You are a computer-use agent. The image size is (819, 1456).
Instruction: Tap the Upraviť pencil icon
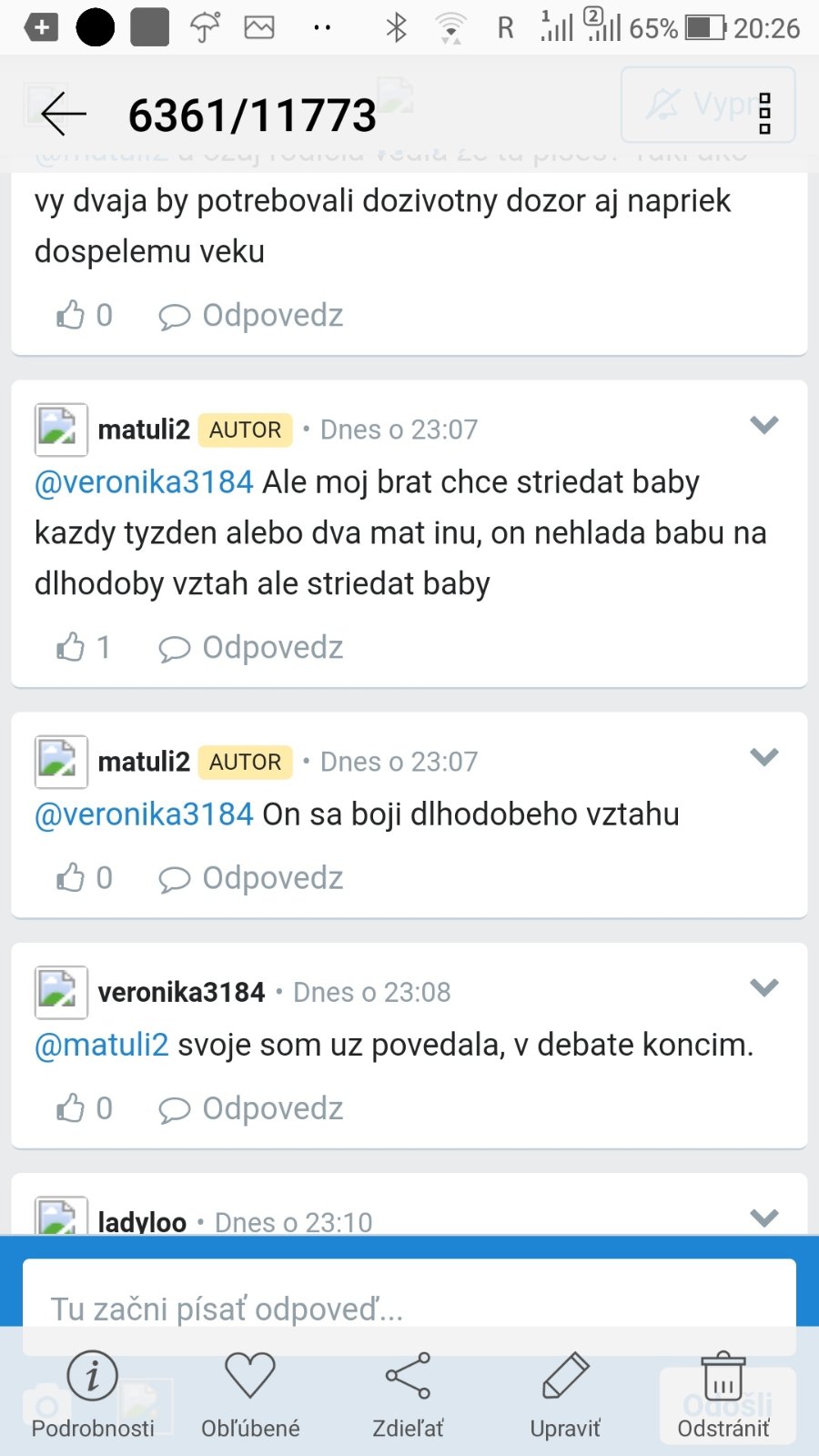point(565,1376)
